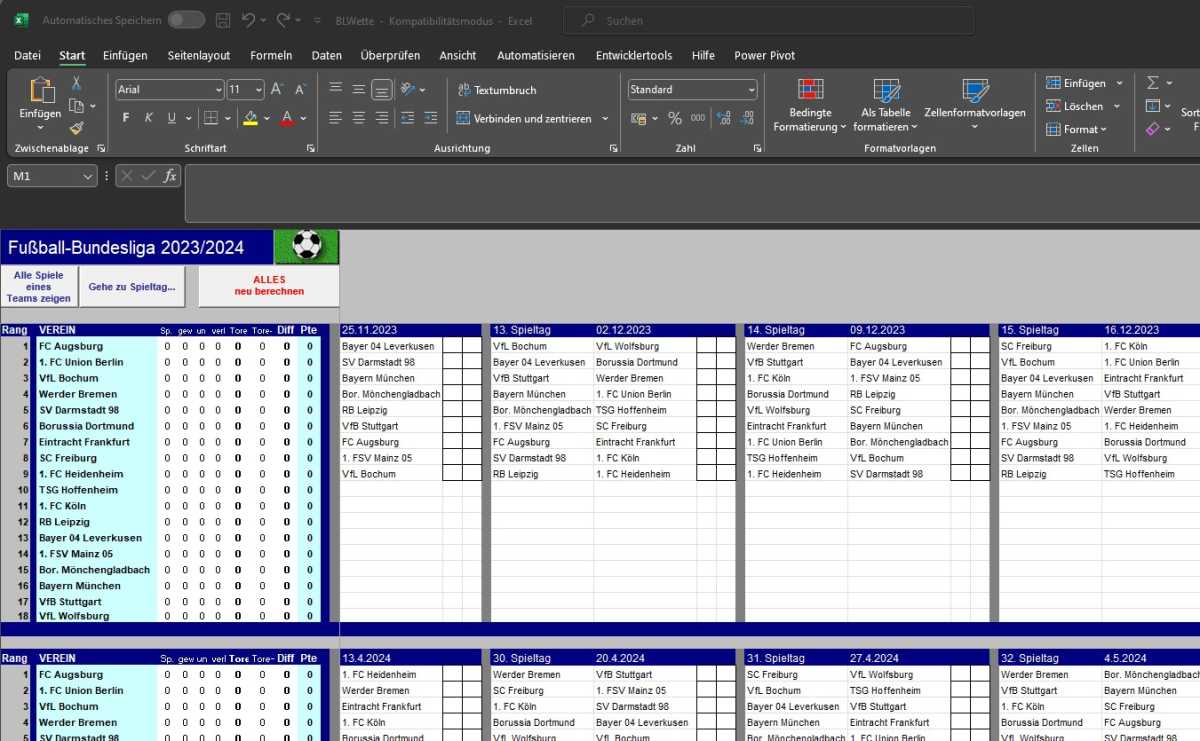Decrease font size with small A
The height and width of the screenshot is (741, 1200).
299,90
